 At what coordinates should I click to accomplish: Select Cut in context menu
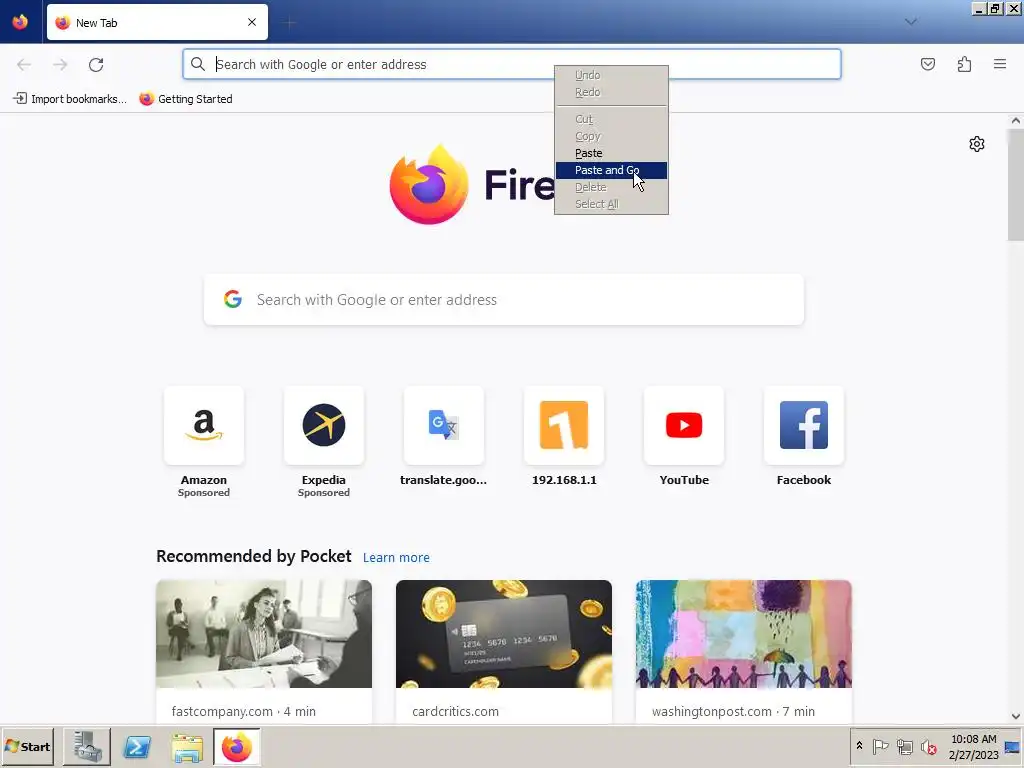[611, 119]
